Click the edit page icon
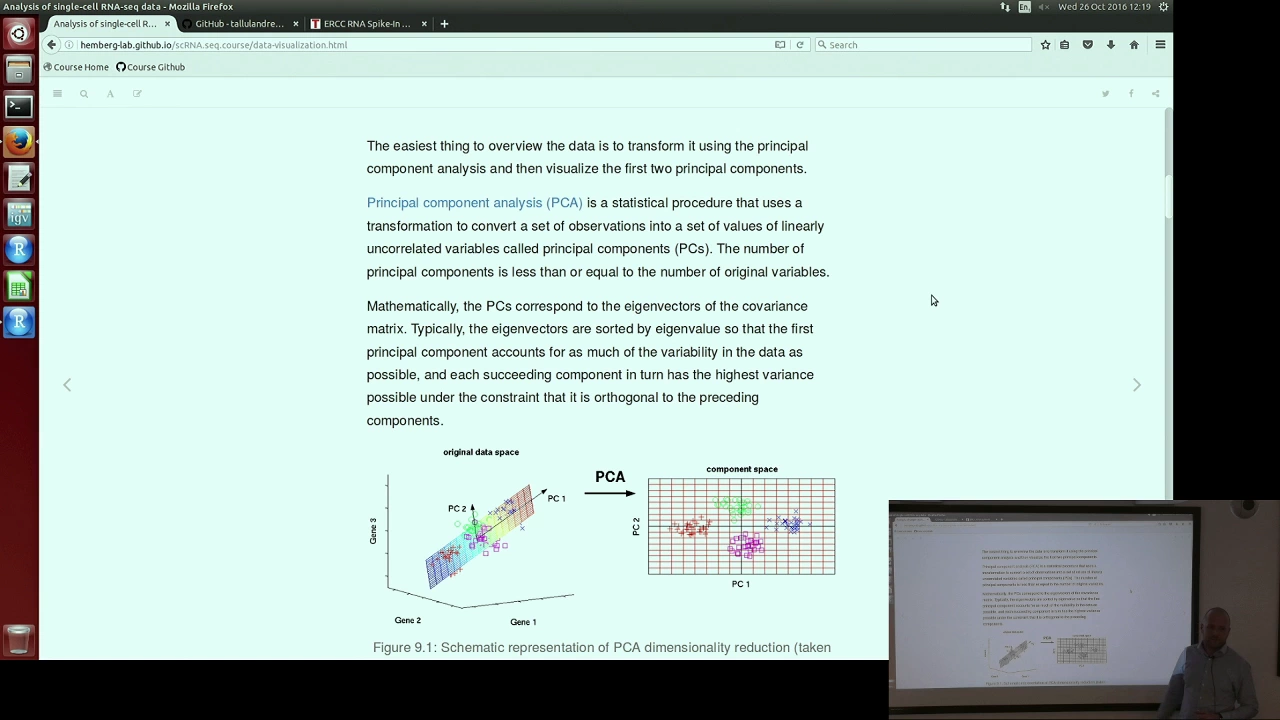The image size is (1280, 720). tap(137, 93)
